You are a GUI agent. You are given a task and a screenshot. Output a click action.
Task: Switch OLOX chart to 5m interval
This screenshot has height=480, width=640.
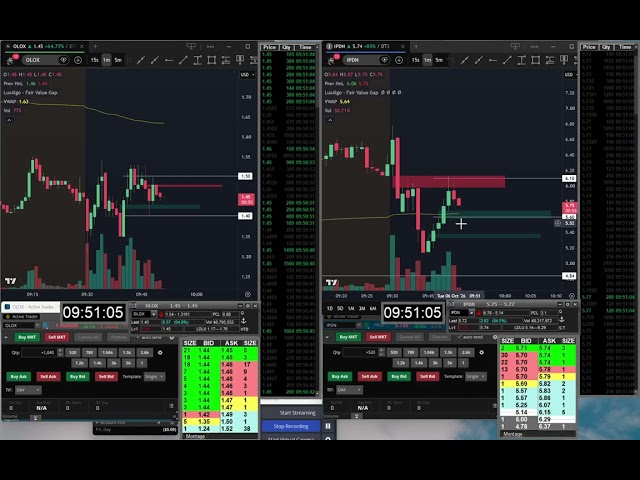tap(118, 60)
